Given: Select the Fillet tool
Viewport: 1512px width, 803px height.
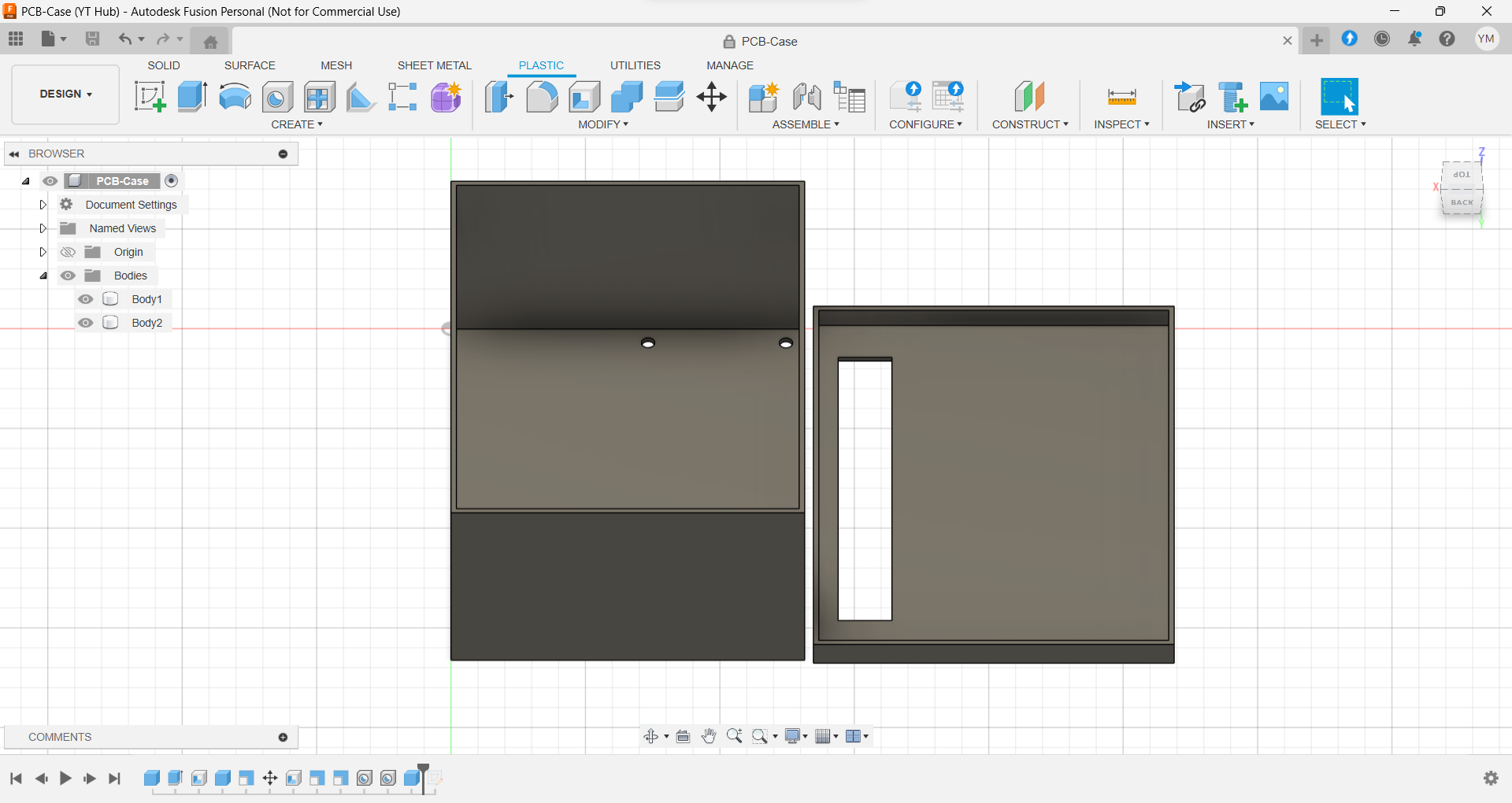Looking at the screenshot, I should click(542, 97).
